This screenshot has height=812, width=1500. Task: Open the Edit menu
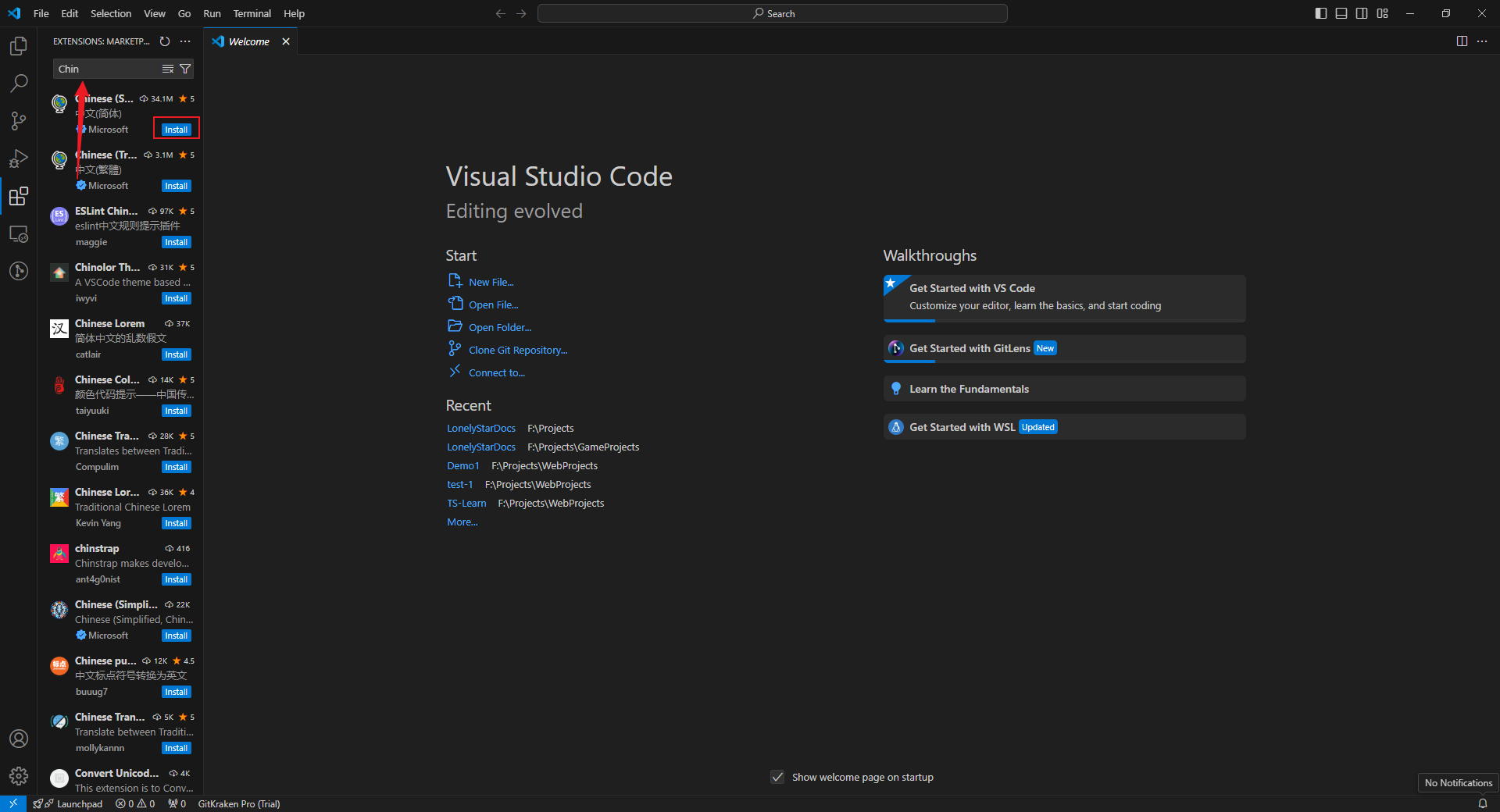click(70, 13)
